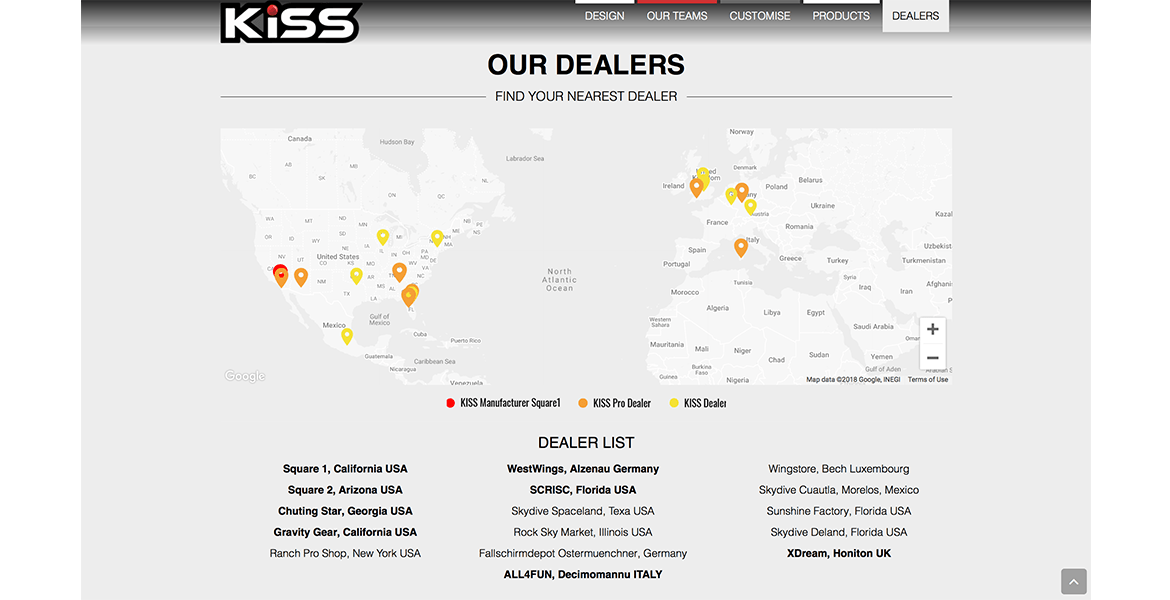Select the yellow map pin near Austria
The width and height of the screenshot is (1170, 600).
coord(751,206)
